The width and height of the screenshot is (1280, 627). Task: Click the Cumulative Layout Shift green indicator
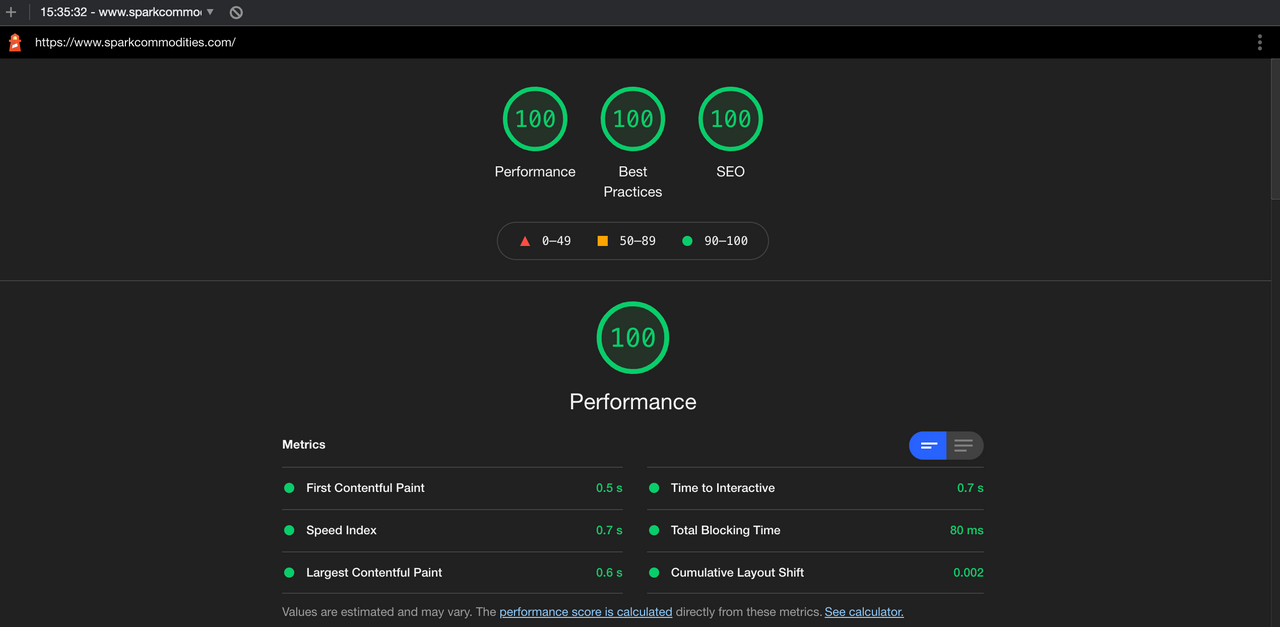click(653, 572)
